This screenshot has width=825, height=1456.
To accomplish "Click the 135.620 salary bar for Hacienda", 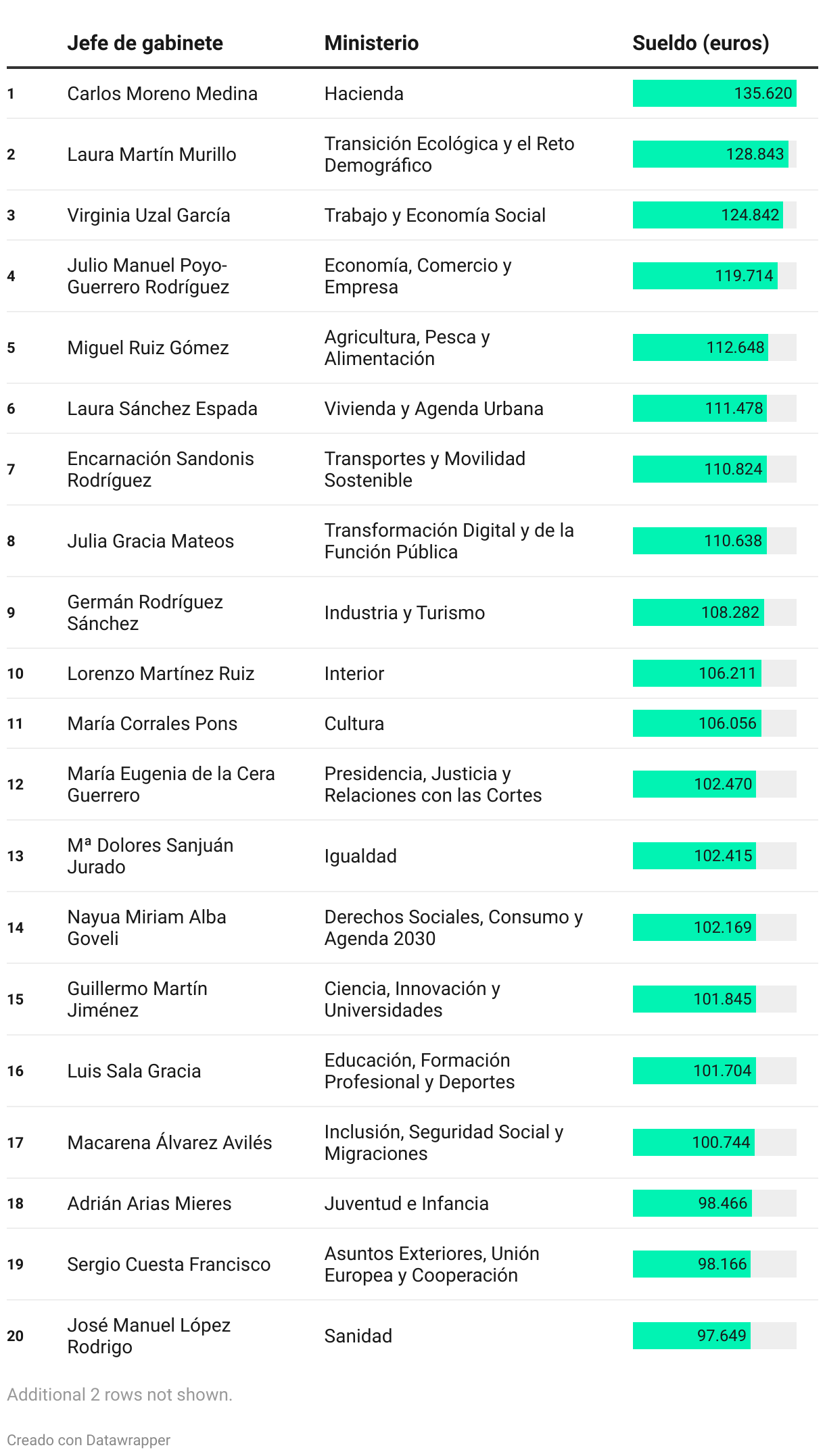I will tap(714, 93).
